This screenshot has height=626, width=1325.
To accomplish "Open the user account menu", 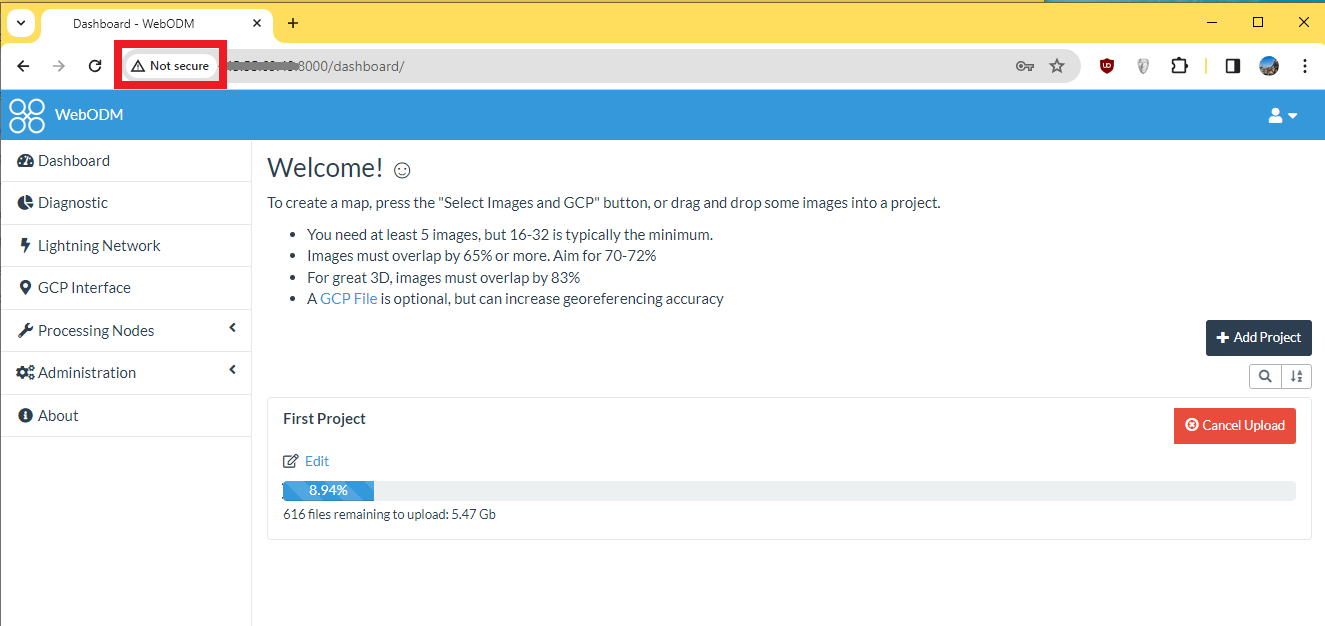I will 1282,115.
